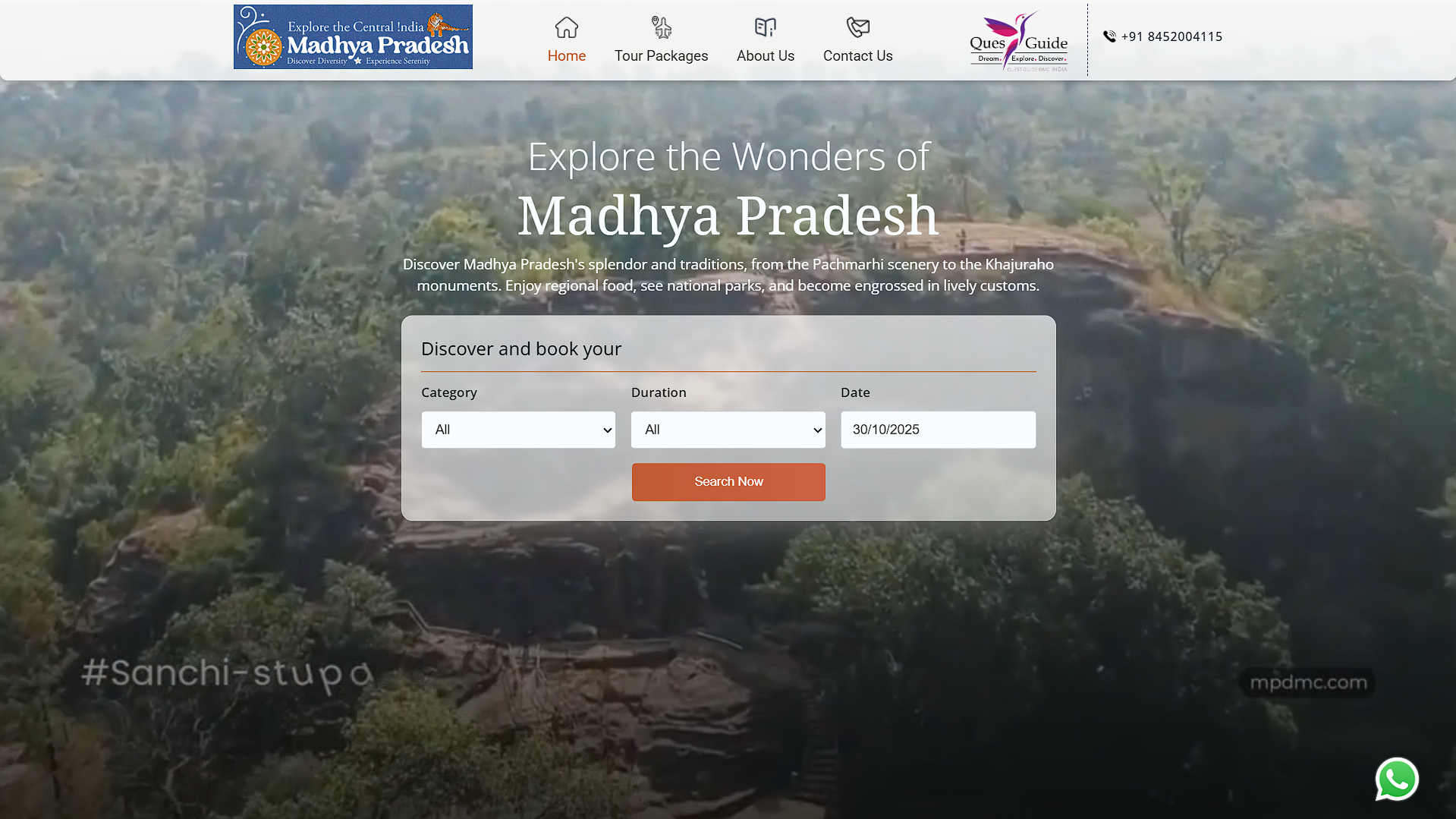Click the Madhya Pradesh hero heading
Viewport: 1456px width, 819px height.
728,216
